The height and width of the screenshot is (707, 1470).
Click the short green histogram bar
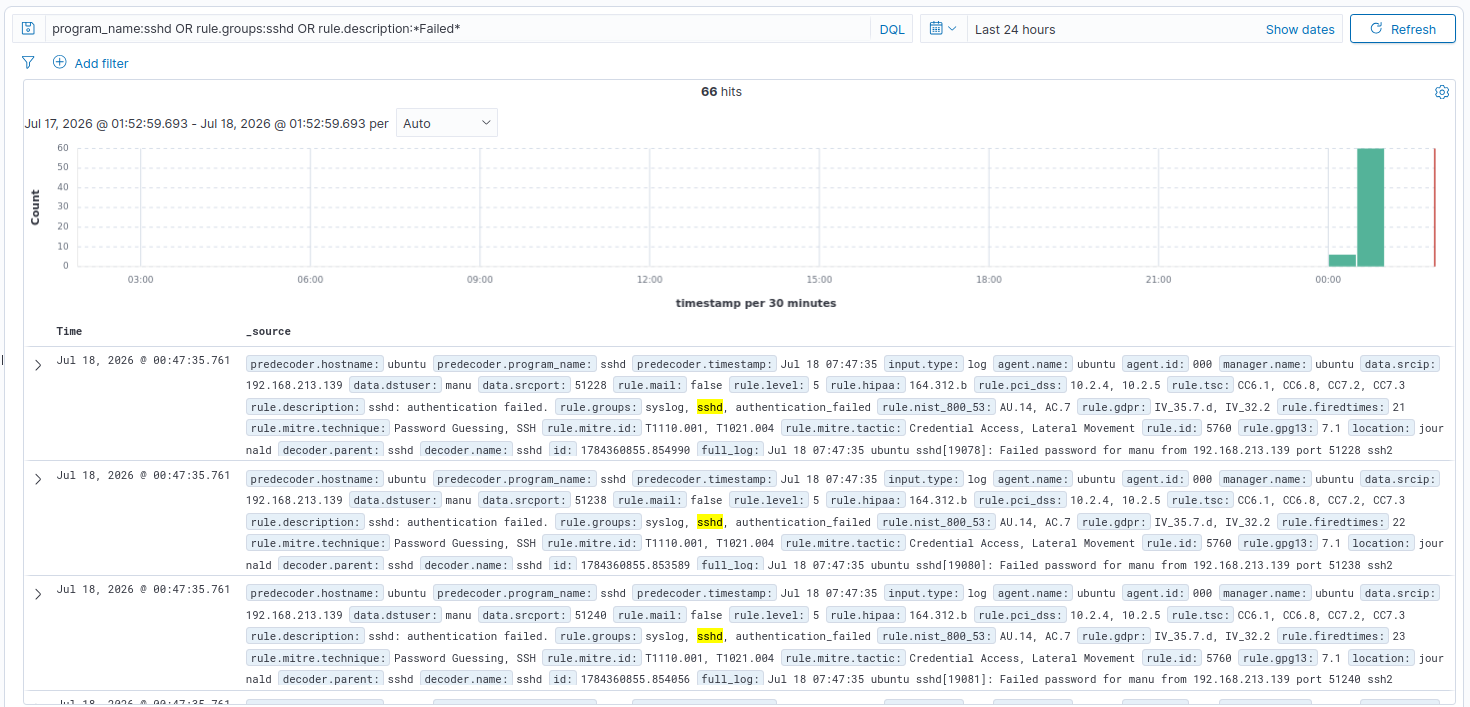point(1342,260)
